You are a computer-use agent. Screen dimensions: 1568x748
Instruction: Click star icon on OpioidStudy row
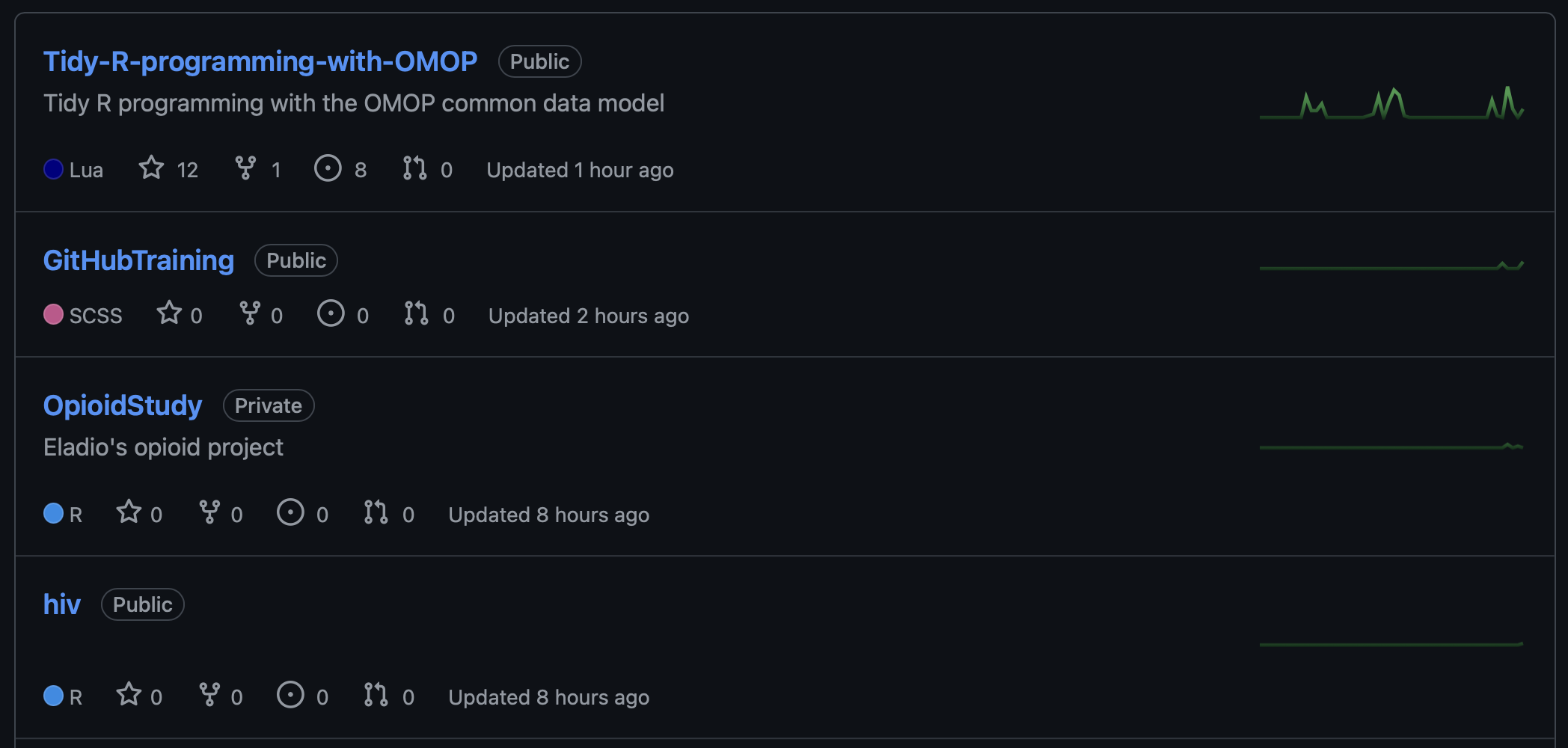point(129,512)
